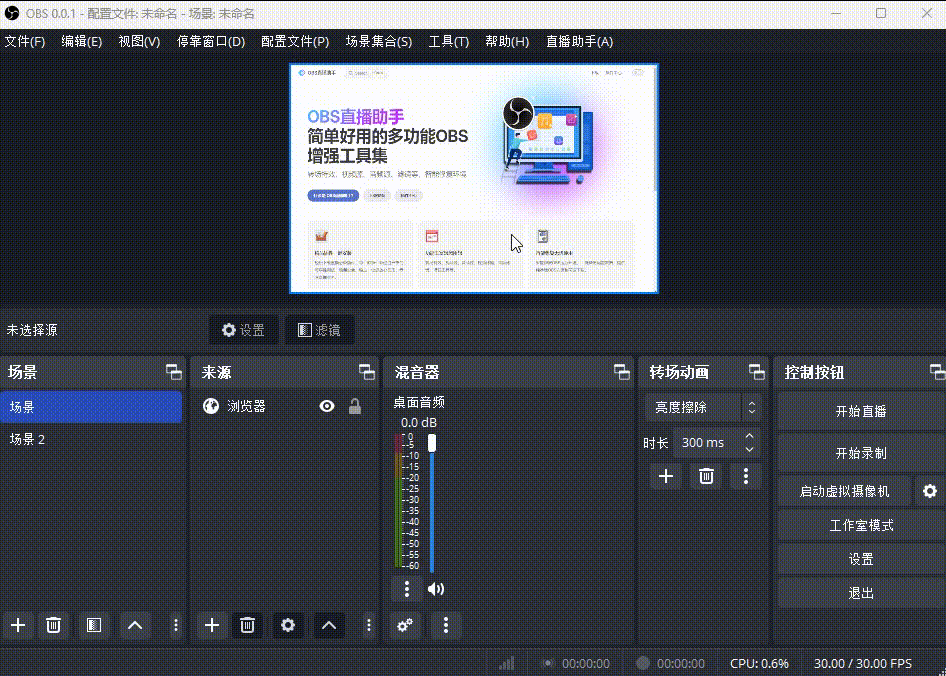The width and height of the screenshot is (946, 676).
Task: Click network signal status icon
Action: [x=507, y=663]
